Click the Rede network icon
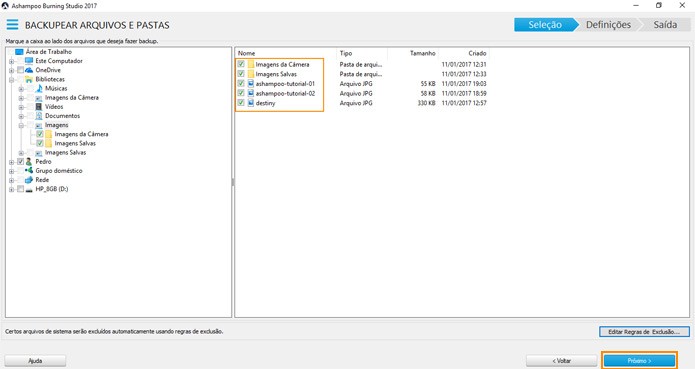Viewport: 695px width, 369px height. coord(29,180)
